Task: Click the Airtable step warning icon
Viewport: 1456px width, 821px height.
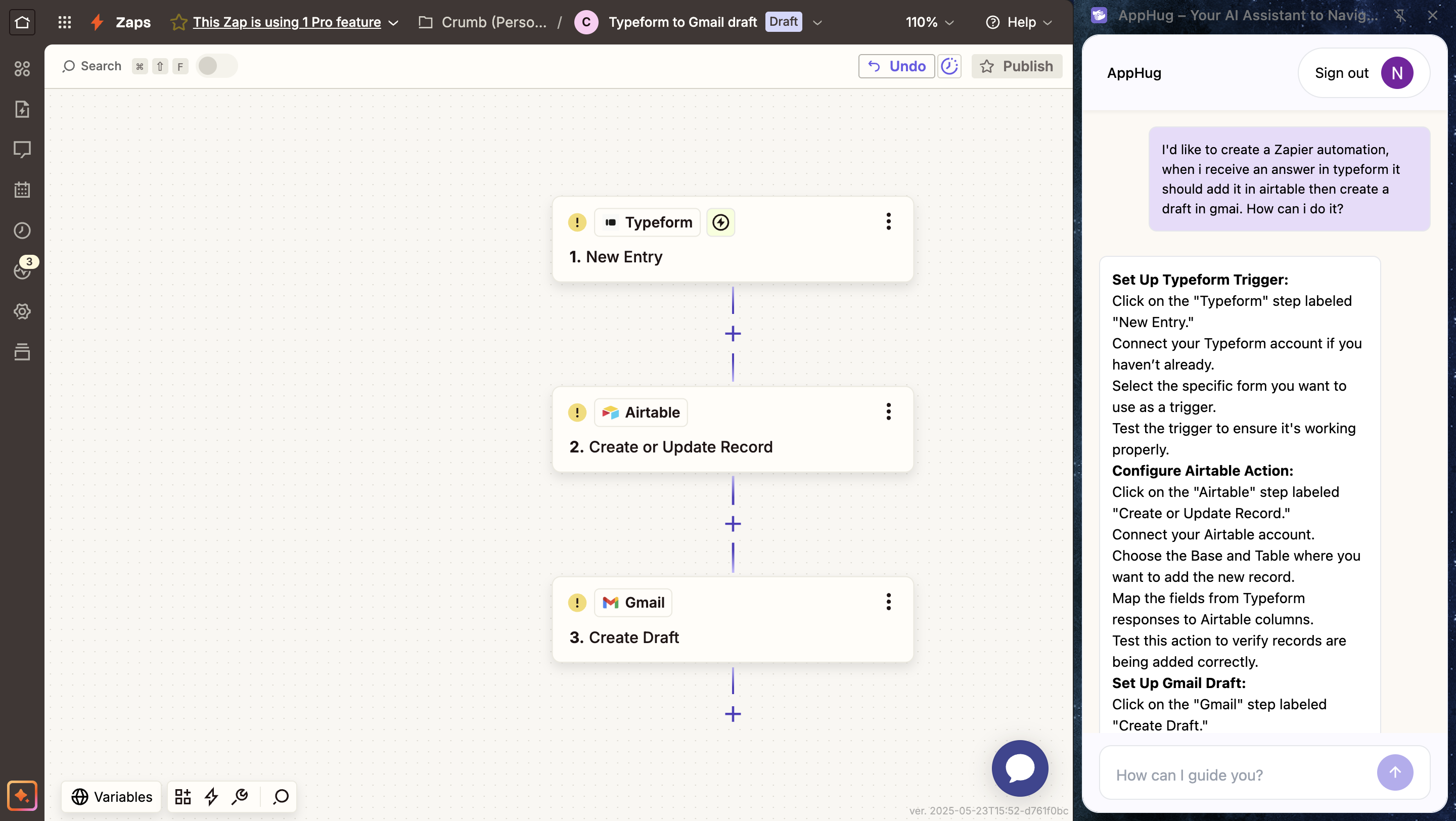Action: coord(577,413)
